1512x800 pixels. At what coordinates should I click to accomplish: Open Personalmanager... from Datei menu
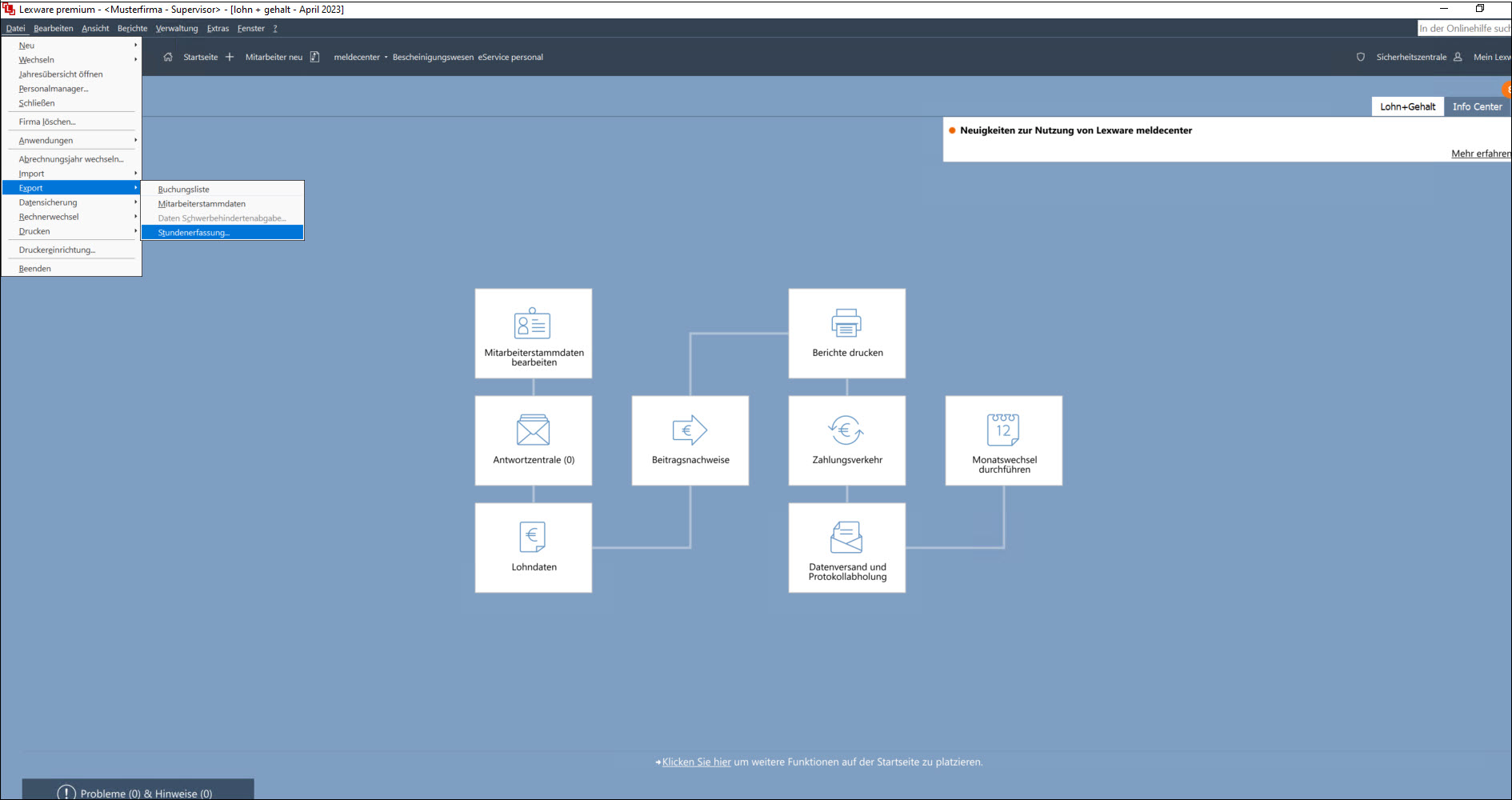pyautogui.click(x=72, y=89)
